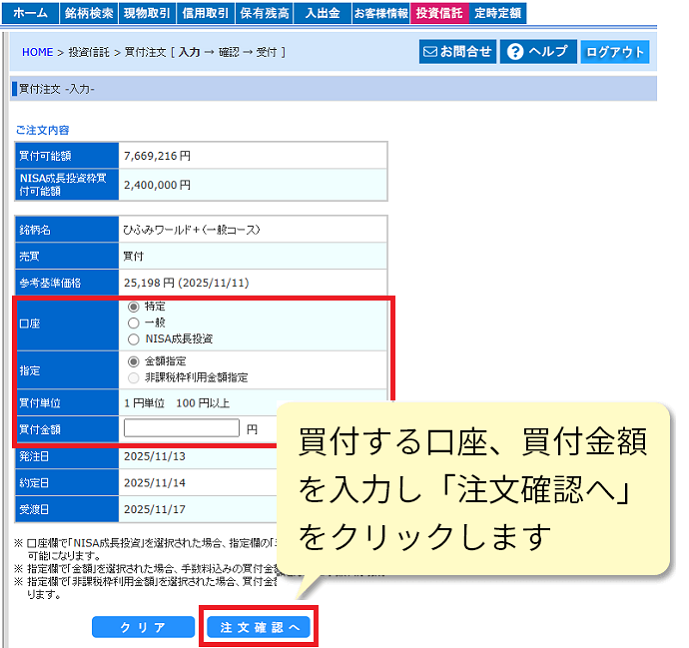Image resolution: width=689 pixels, height=648 pixels.
Task: Click the 買付金額 input field
Action: click(182, 428)
